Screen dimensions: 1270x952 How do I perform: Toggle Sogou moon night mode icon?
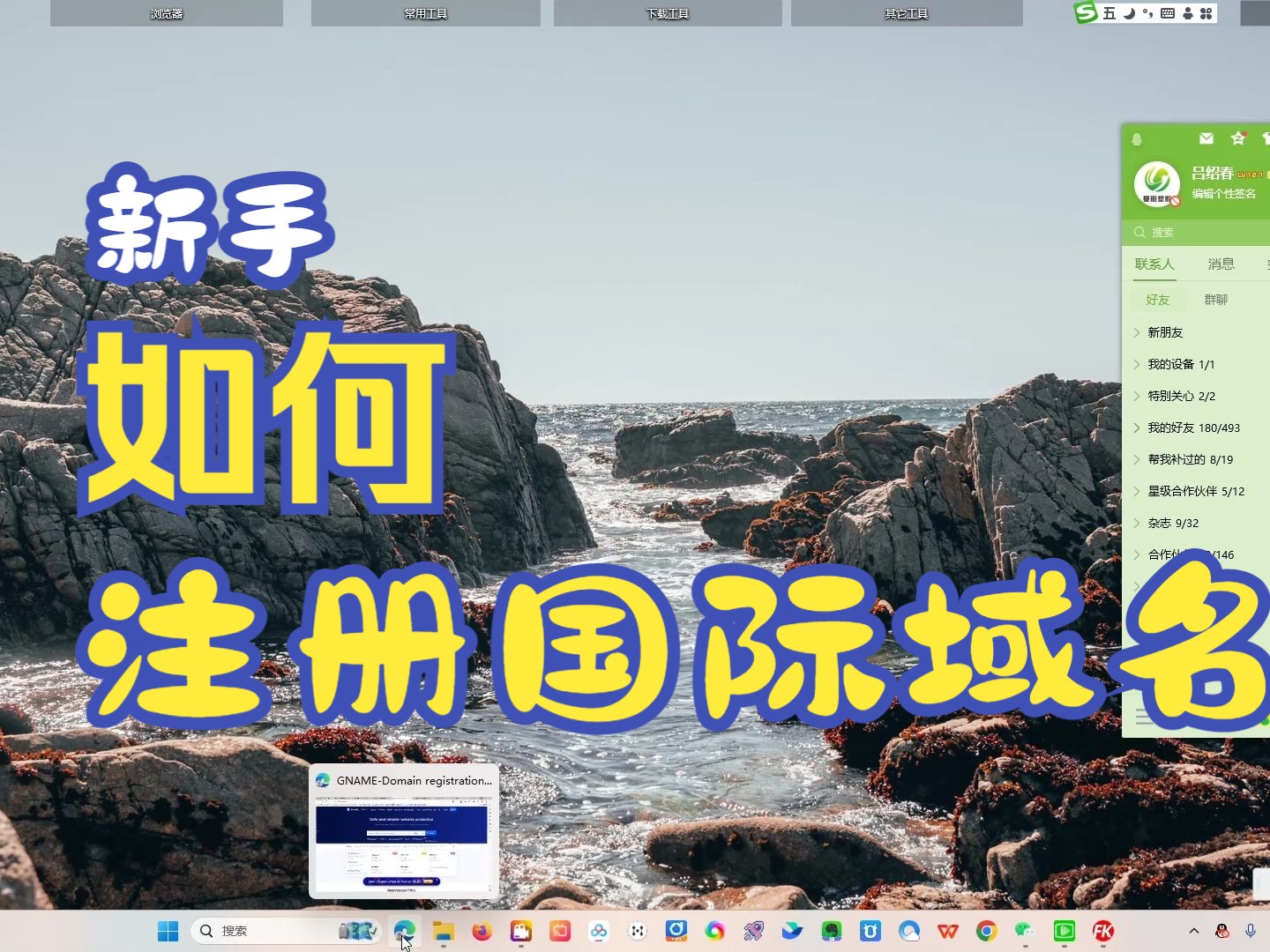point(1129,13)
